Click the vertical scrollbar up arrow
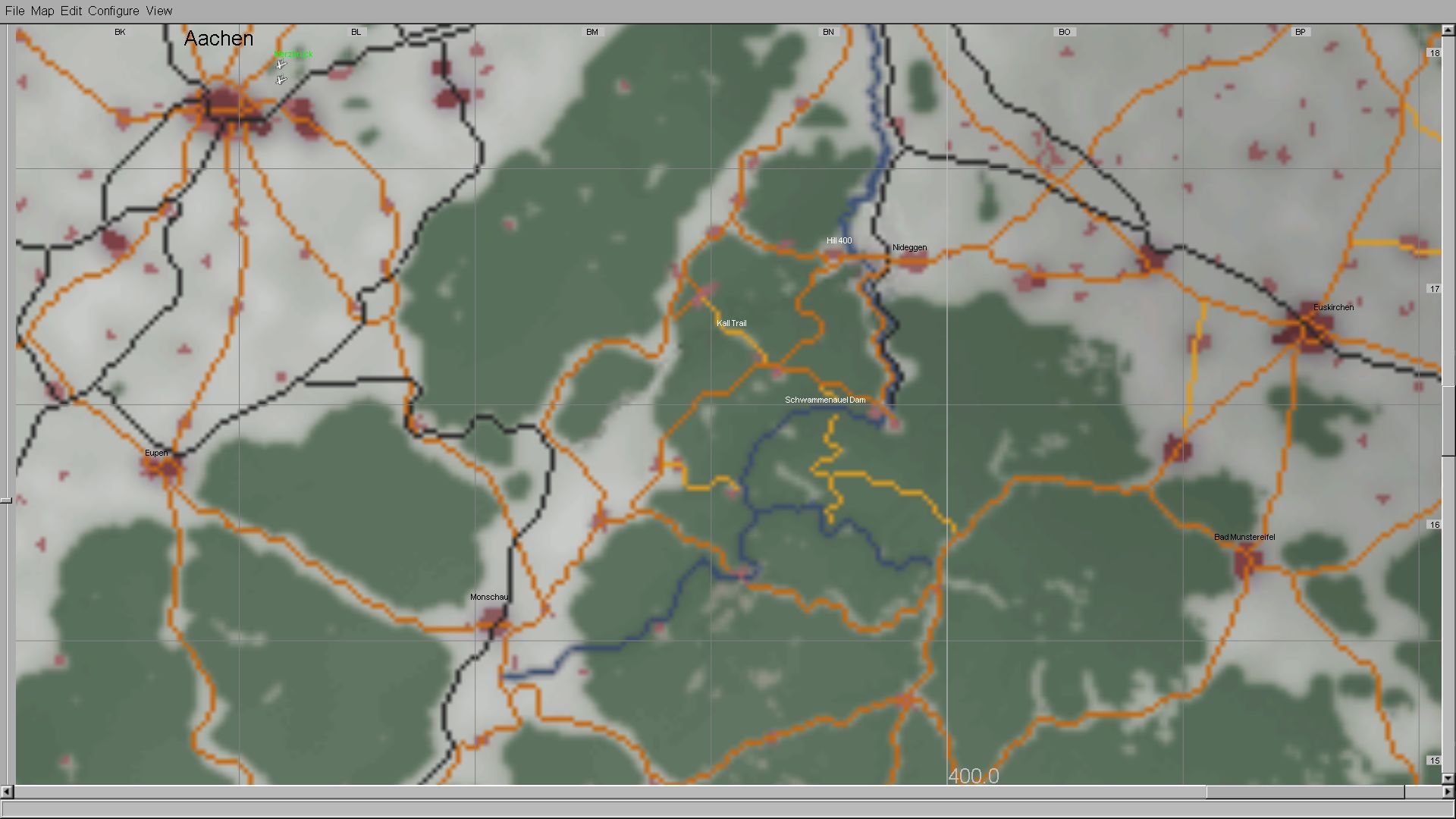This screenshot has width=1456, height=819. click(x=1448, y=30)
